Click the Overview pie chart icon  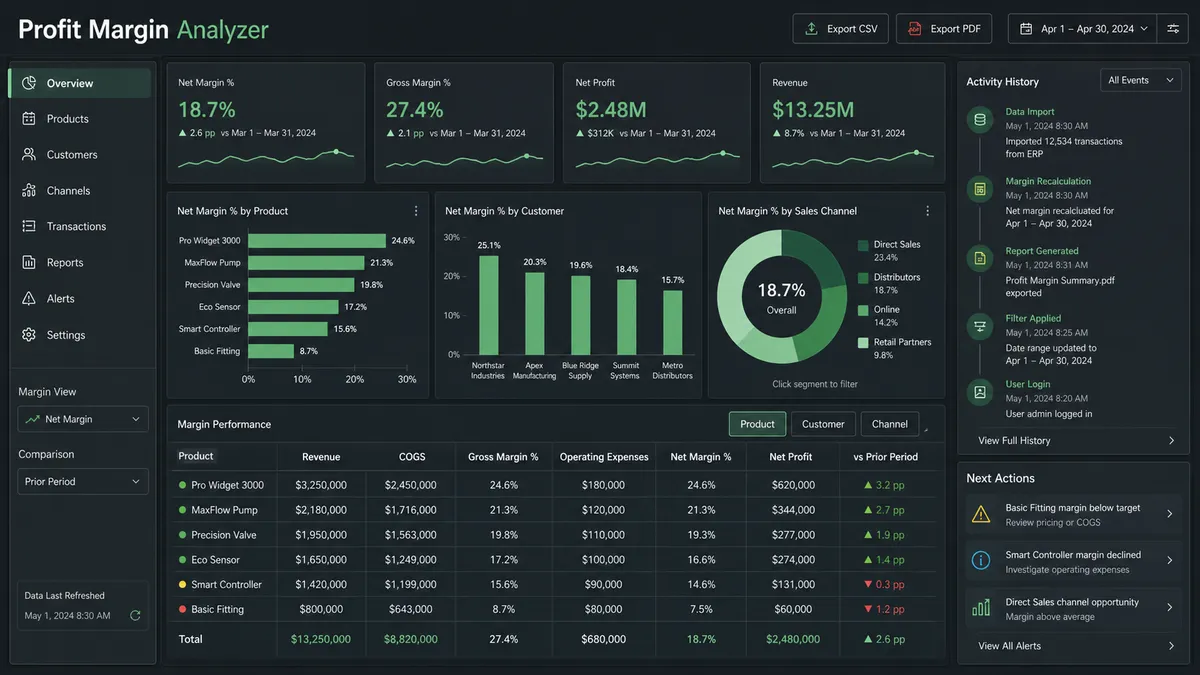coord(29,83)
